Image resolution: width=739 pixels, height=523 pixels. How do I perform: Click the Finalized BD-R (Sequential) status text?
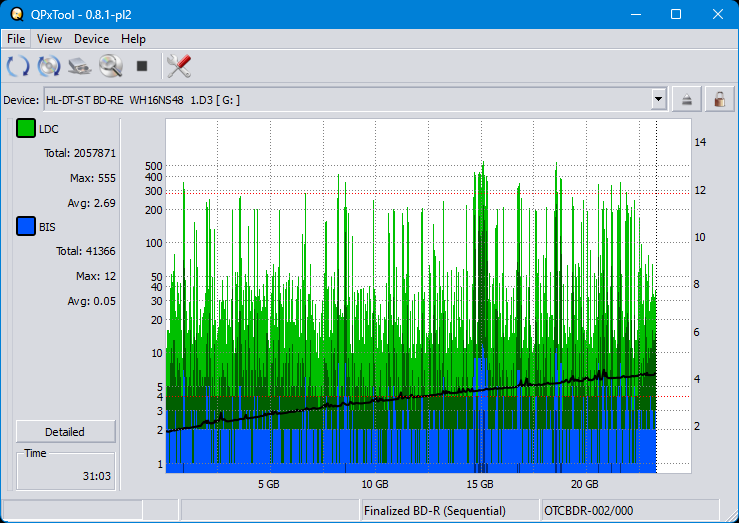[x=435, y=511]
